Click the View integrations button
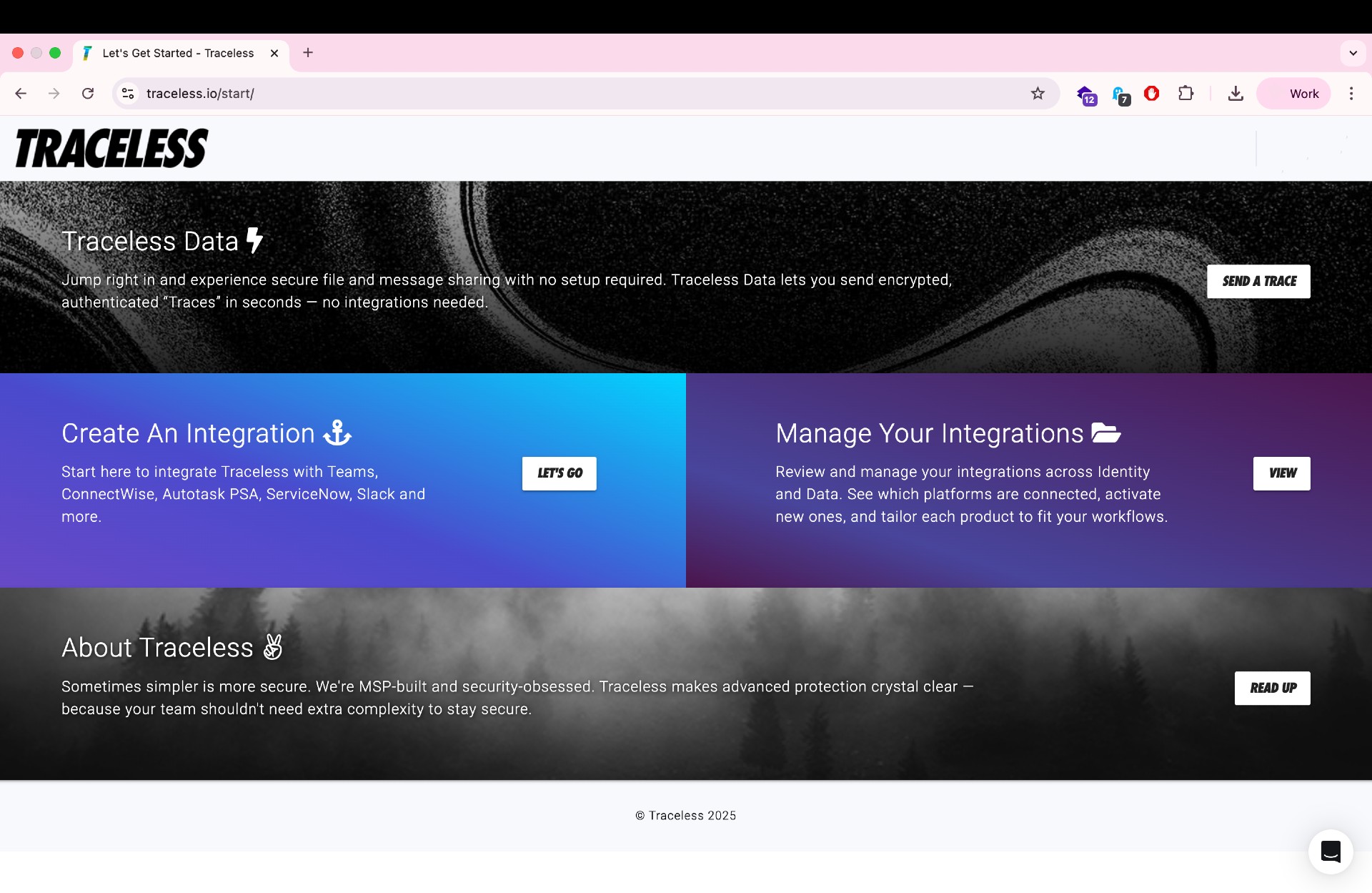The image size is (1372, 893). (1281, 473)
